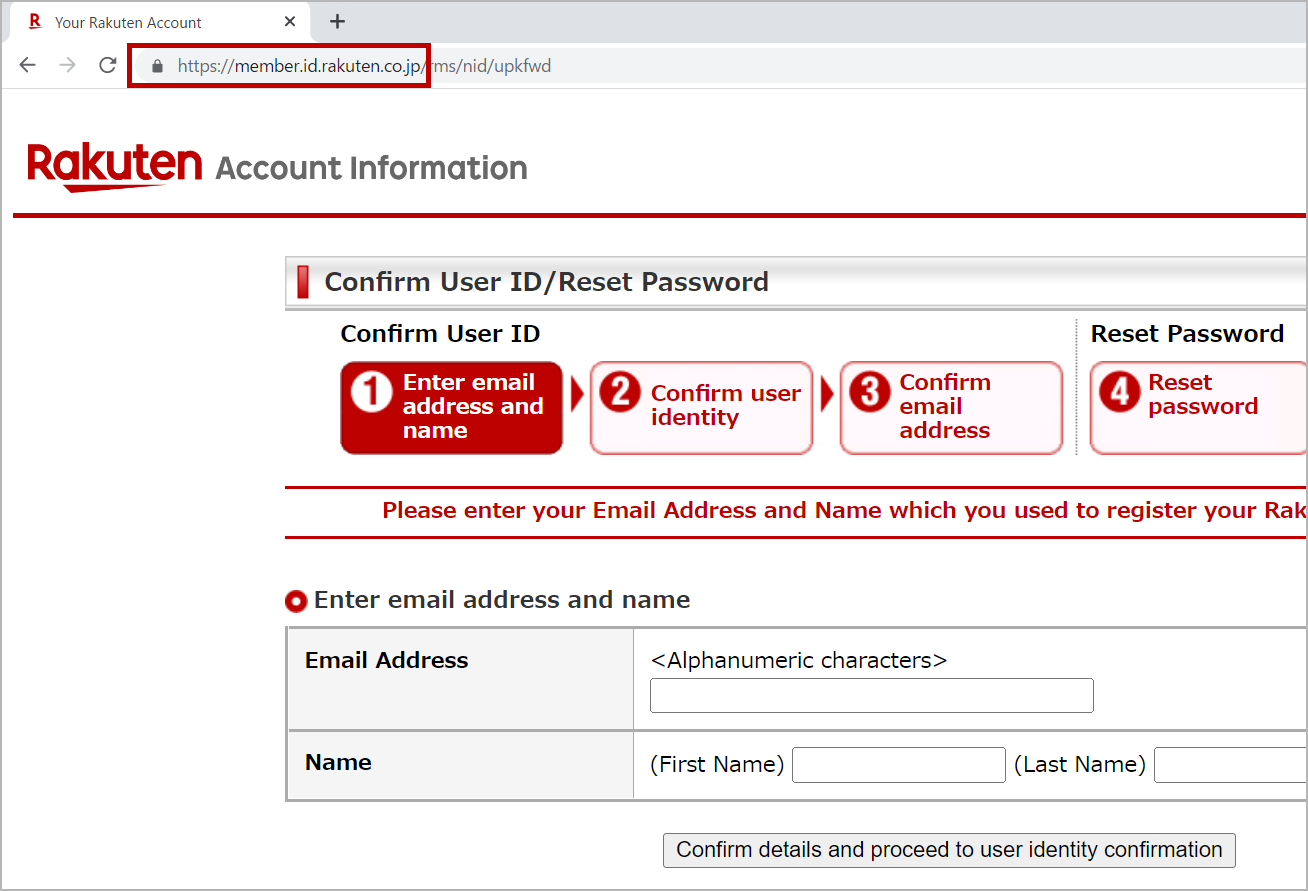Reload the page using the refresh icon
Image resolution: width=1308 pixels, height=891 pixels.
(107, 65)
